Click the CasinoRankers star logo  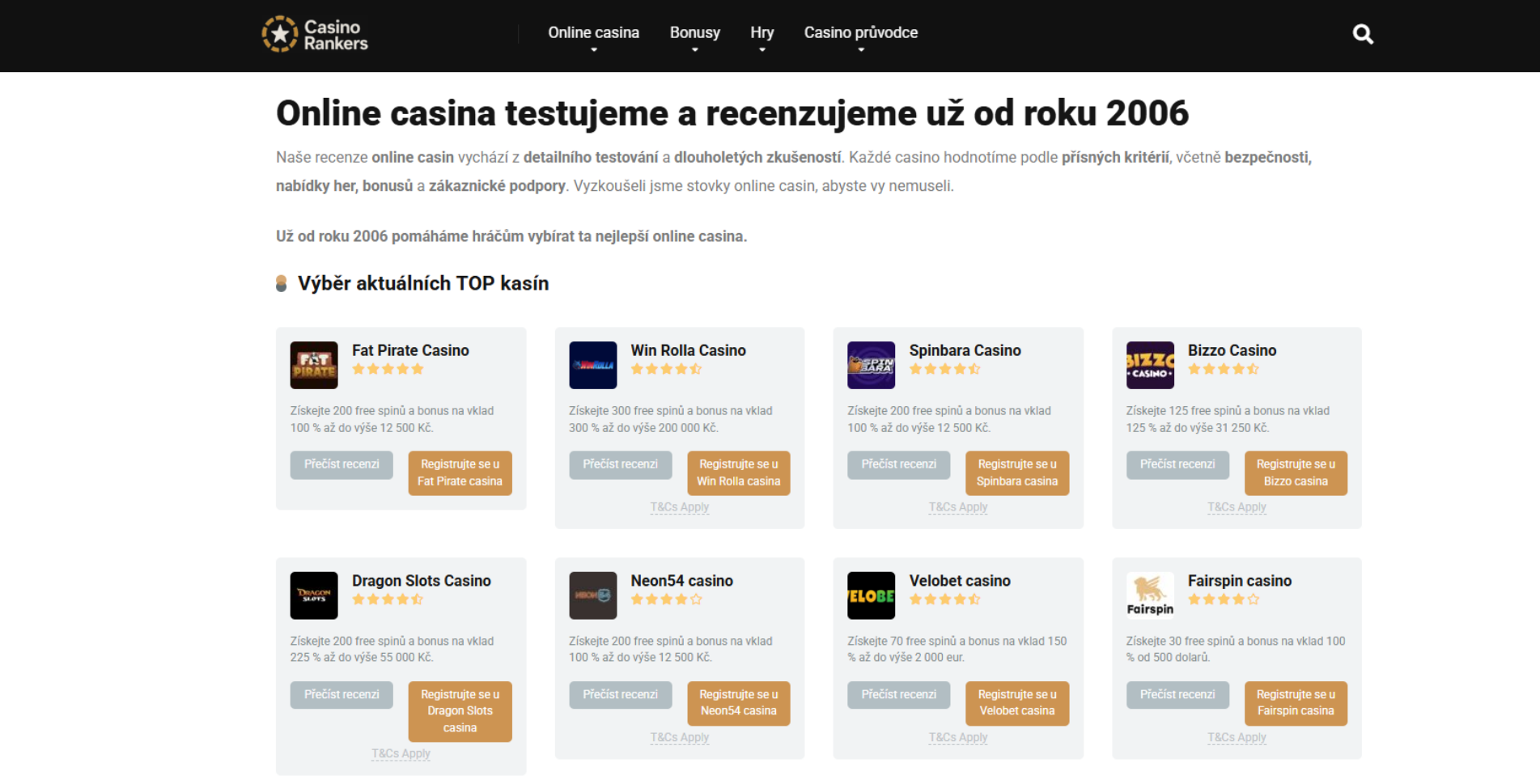click(279, 34)
